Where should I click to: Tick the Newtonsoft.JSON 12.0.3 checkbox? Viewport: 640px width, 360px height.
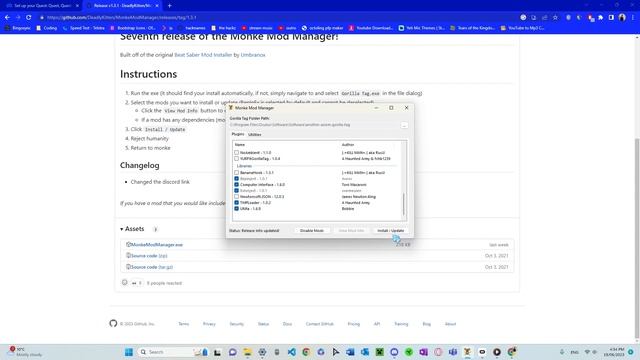pyautogui.click(x=236, y=196)
